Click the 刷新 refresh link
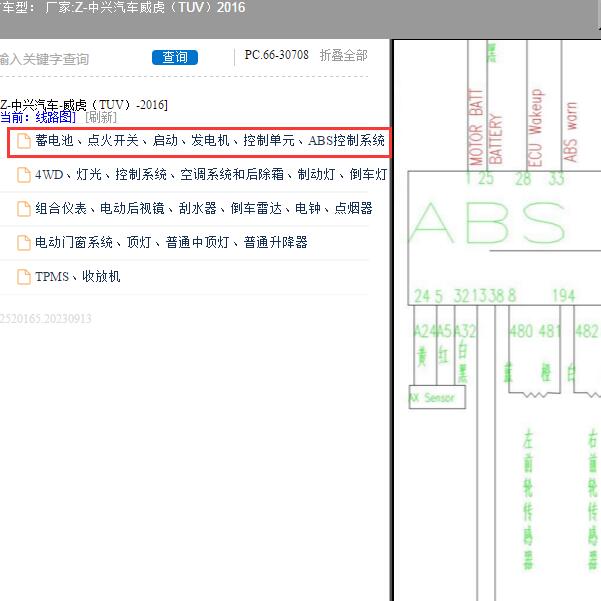 [101, 117]
